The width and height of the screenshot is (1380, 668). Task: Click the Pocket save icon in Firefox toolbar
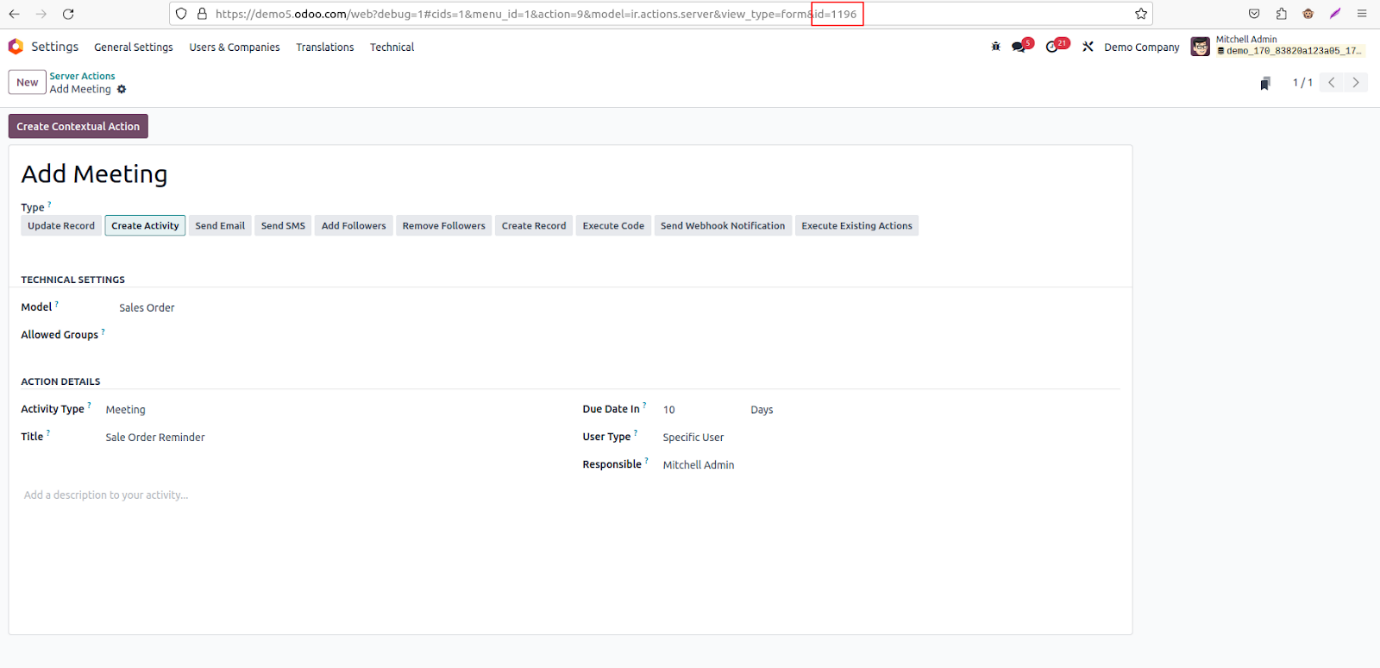pyautogui.click(x=1254, y=14)
